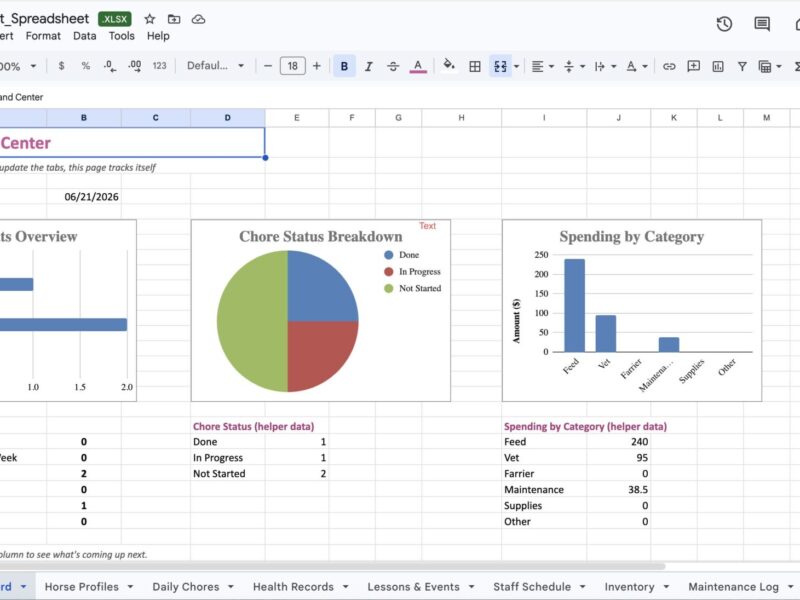800x600 pixels.
Task: Toggle italic formatting
Action: [368, 66]
